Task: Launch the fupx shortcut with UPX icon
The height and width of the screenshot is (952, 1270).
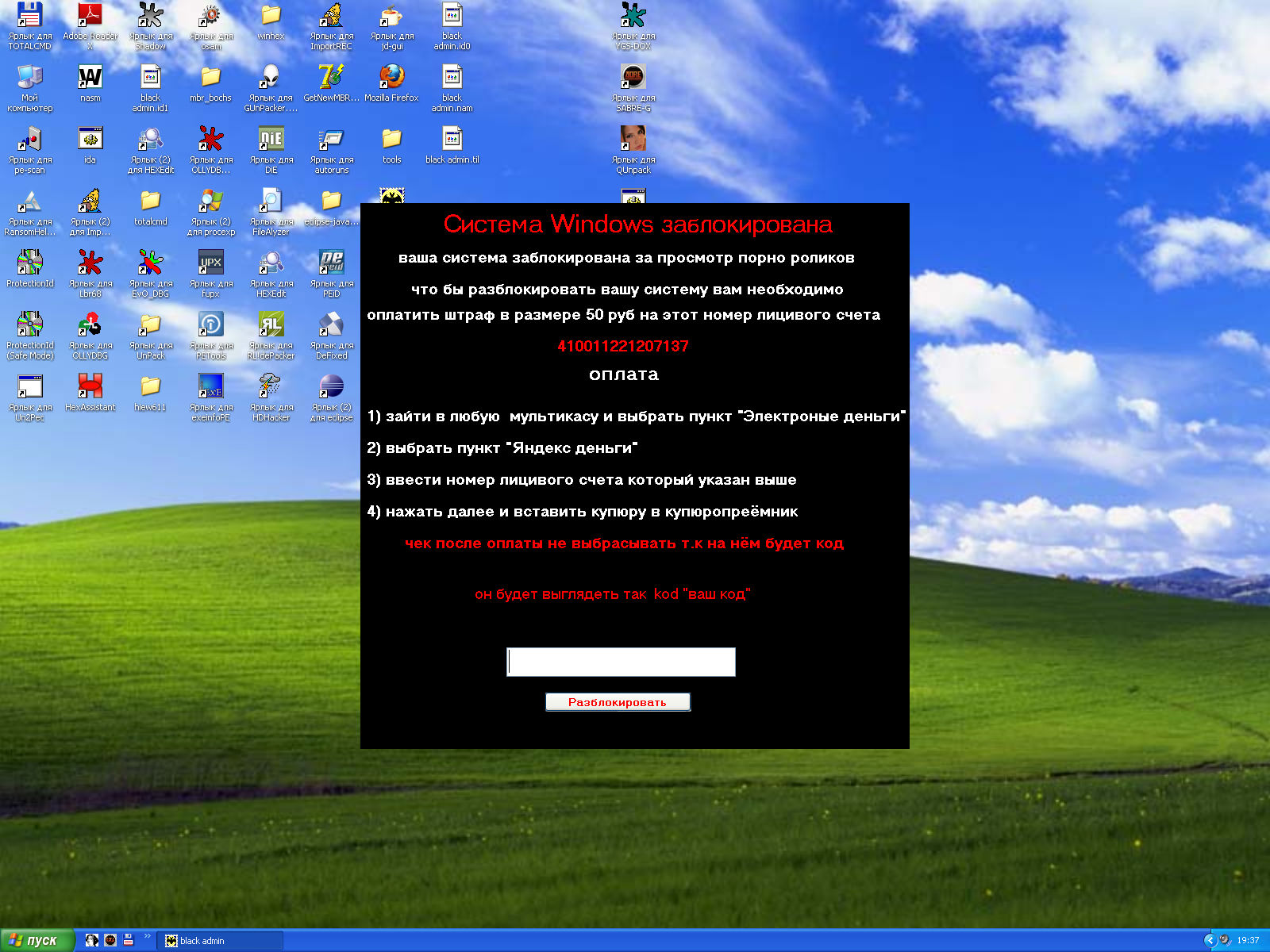Action: pyautogui.click(x=211, y=262)
